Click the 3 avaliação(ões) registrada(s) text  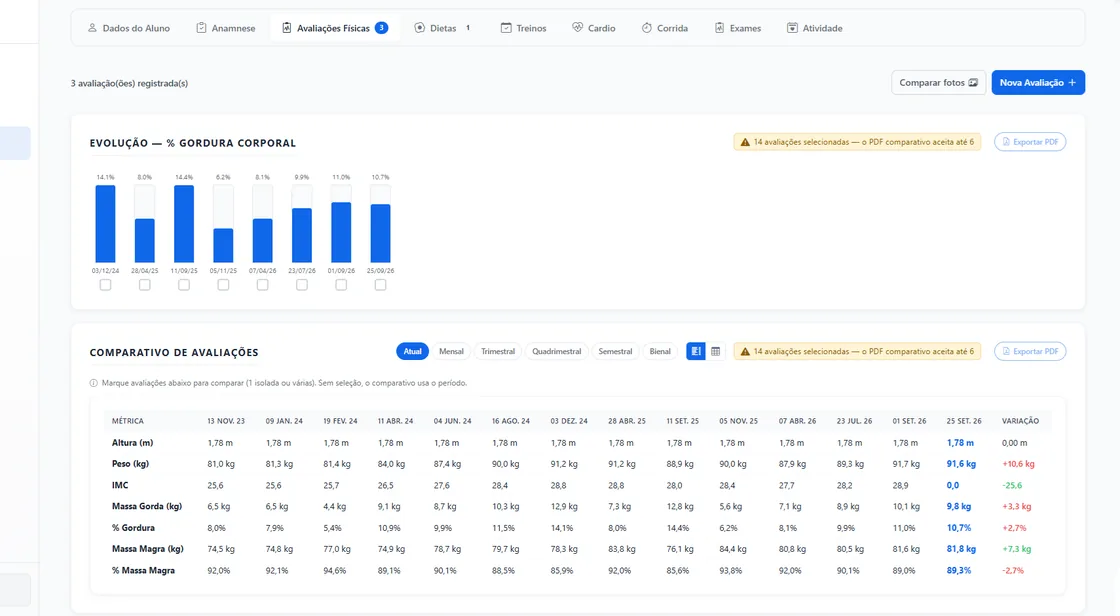129,83
